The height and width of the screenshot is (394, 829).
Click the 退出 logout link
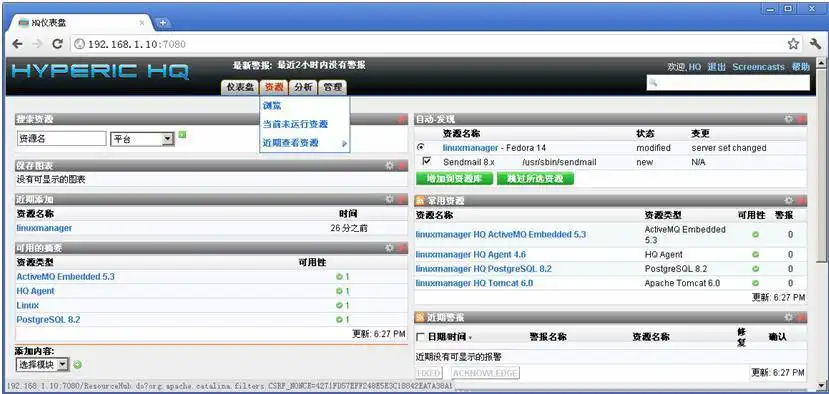point(716,67)
